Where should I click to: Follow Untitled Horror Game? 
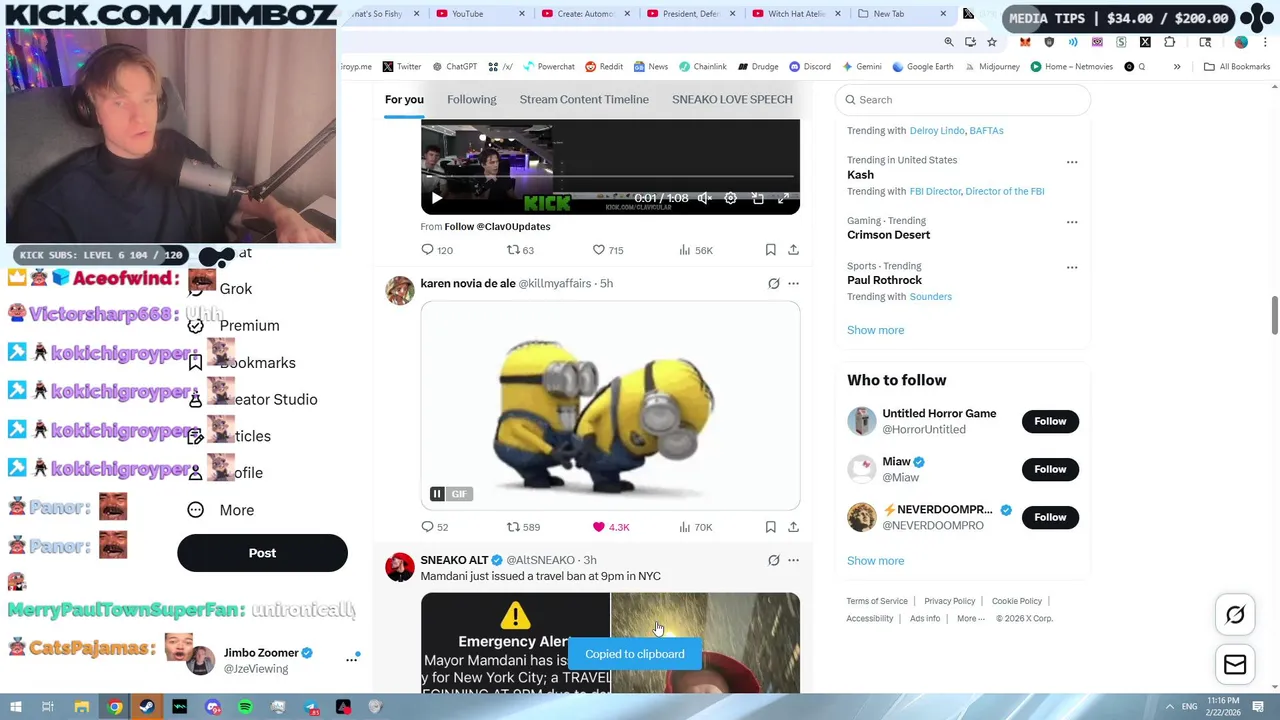[x=1050, y=421]
